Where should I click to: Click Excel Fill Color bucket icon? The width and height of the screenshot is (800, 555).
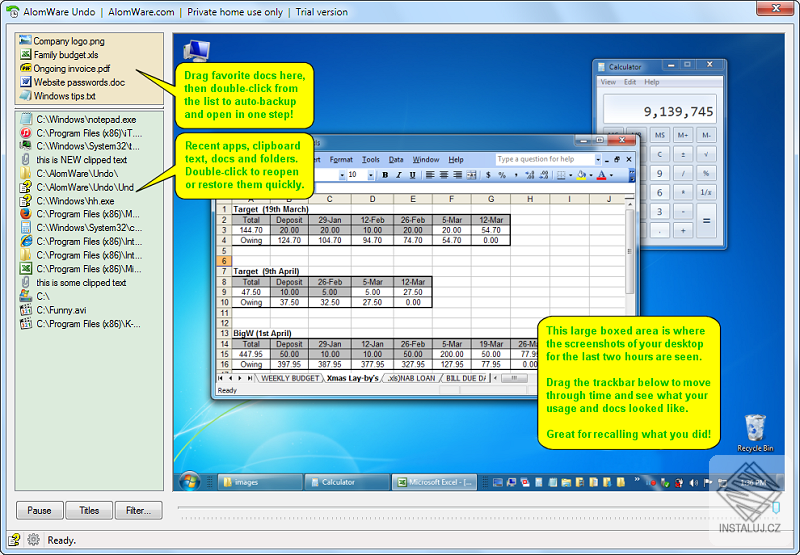point(582,175)
